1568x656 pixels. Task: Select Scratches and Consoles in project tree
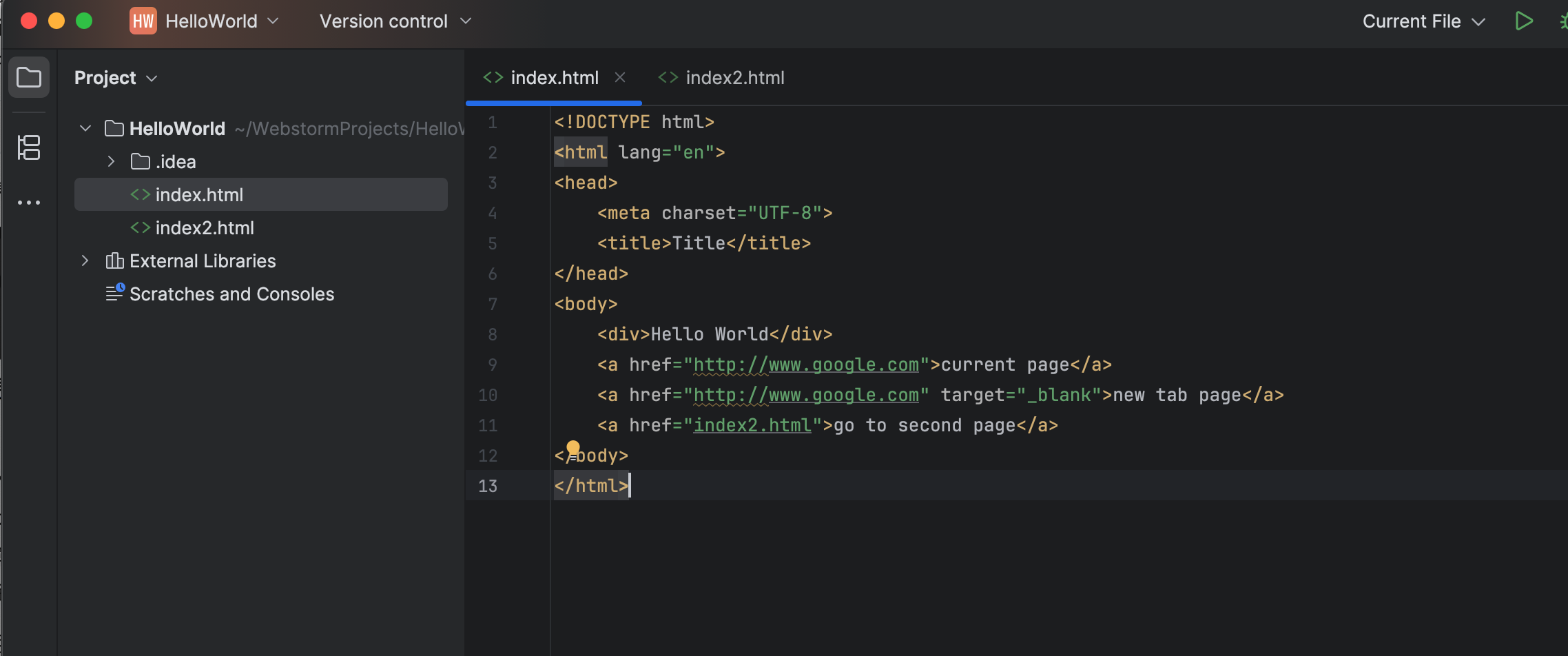pyautogui.click(x=232, y=294)
